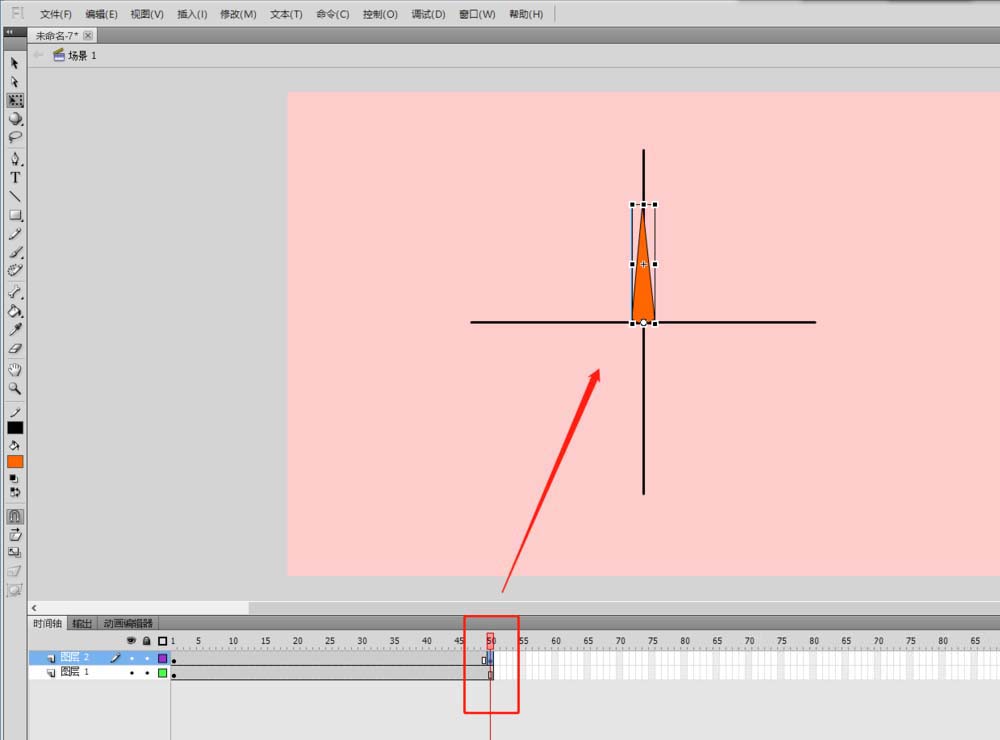Open the 窗口(W) menu

pos(476,14)
